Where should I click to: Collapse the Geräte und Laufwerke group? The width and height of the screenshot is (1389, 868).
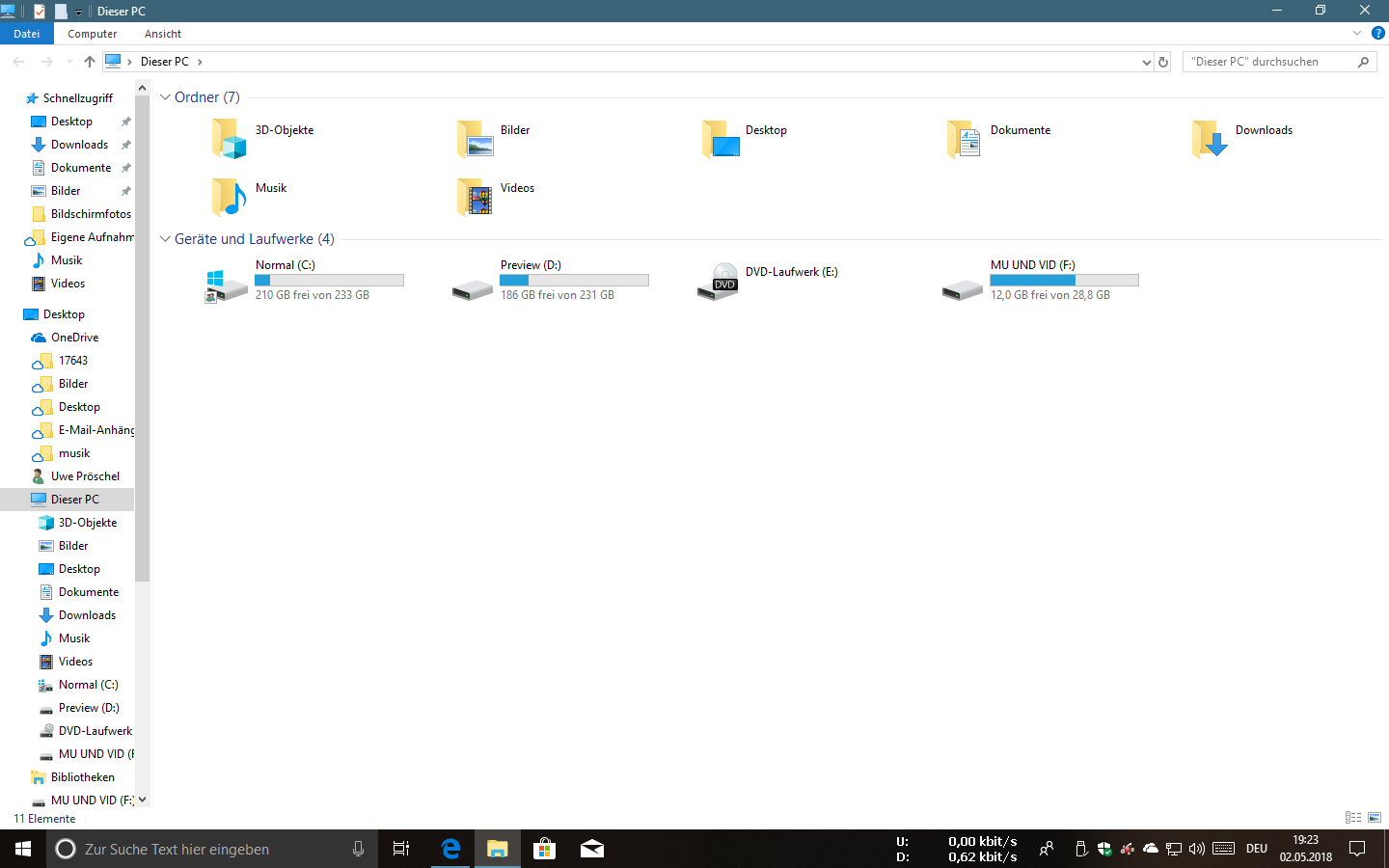point(165,239)
